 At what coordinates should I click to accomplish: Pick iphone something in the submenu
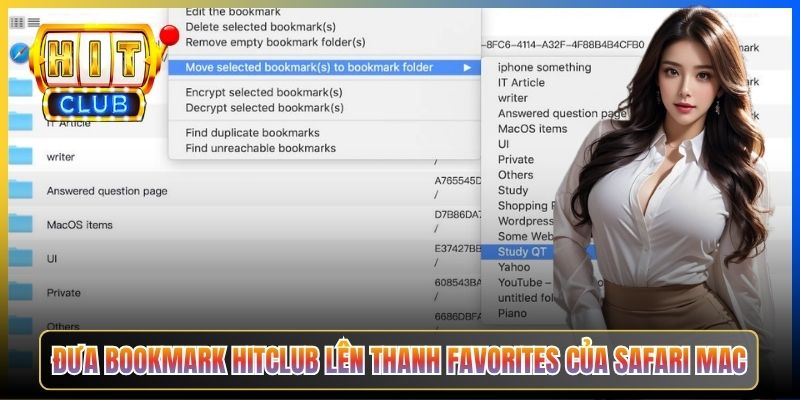(x=544, y=67)
